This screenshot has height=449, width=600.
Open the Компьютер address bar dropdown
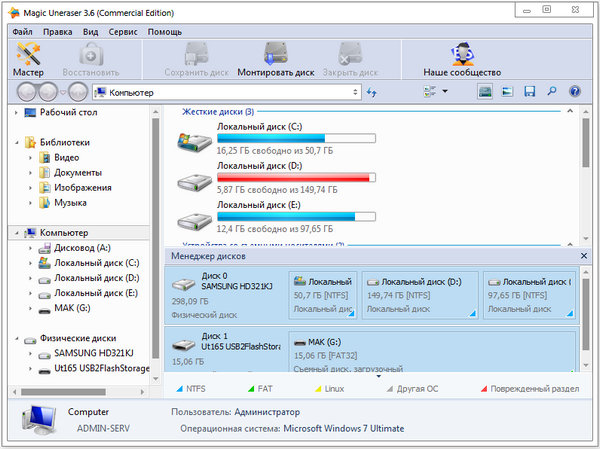click(x=355, y=92)
